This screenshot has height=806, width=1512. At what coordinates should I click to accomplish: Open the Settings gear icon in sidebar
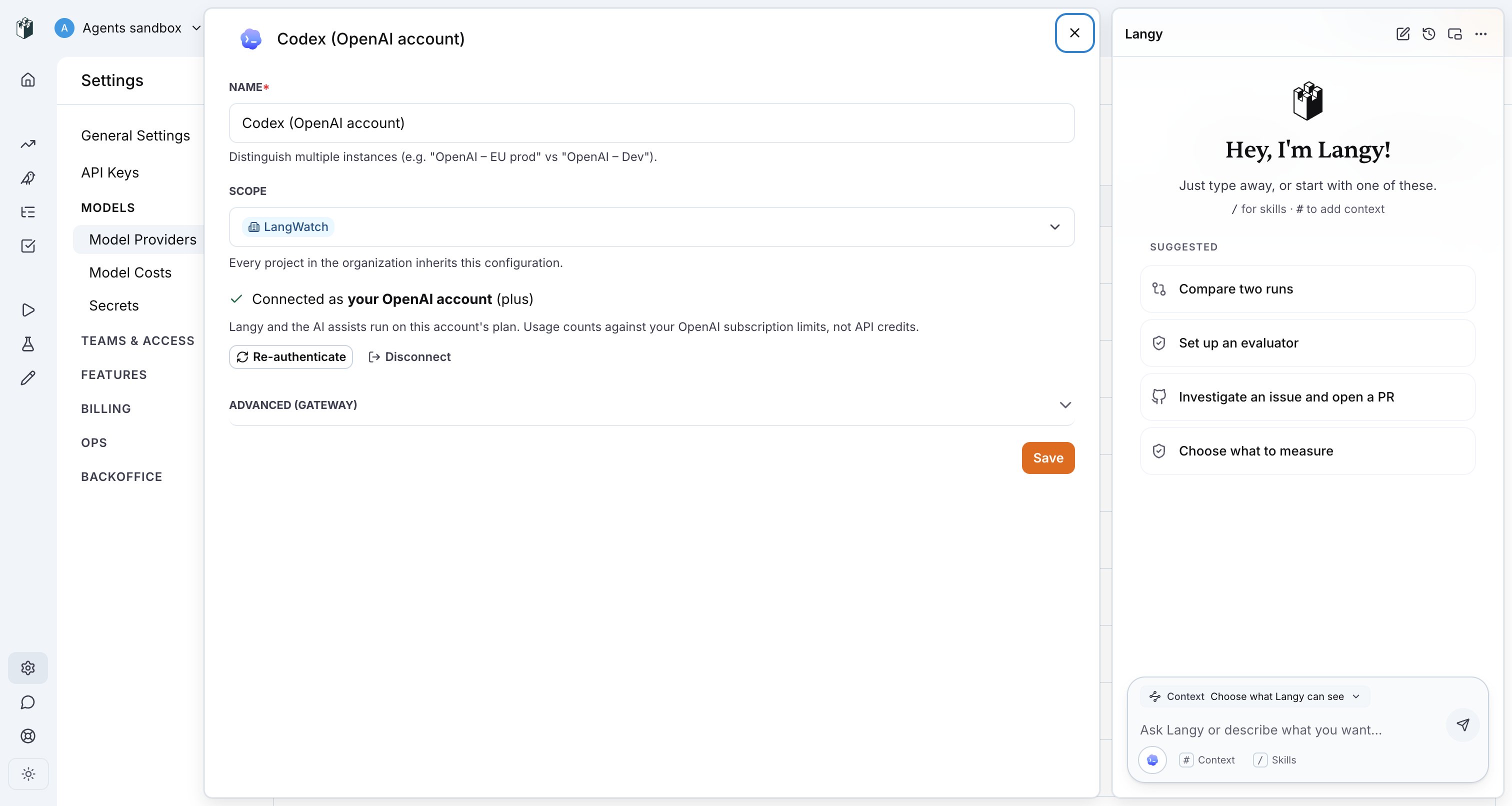28,668
